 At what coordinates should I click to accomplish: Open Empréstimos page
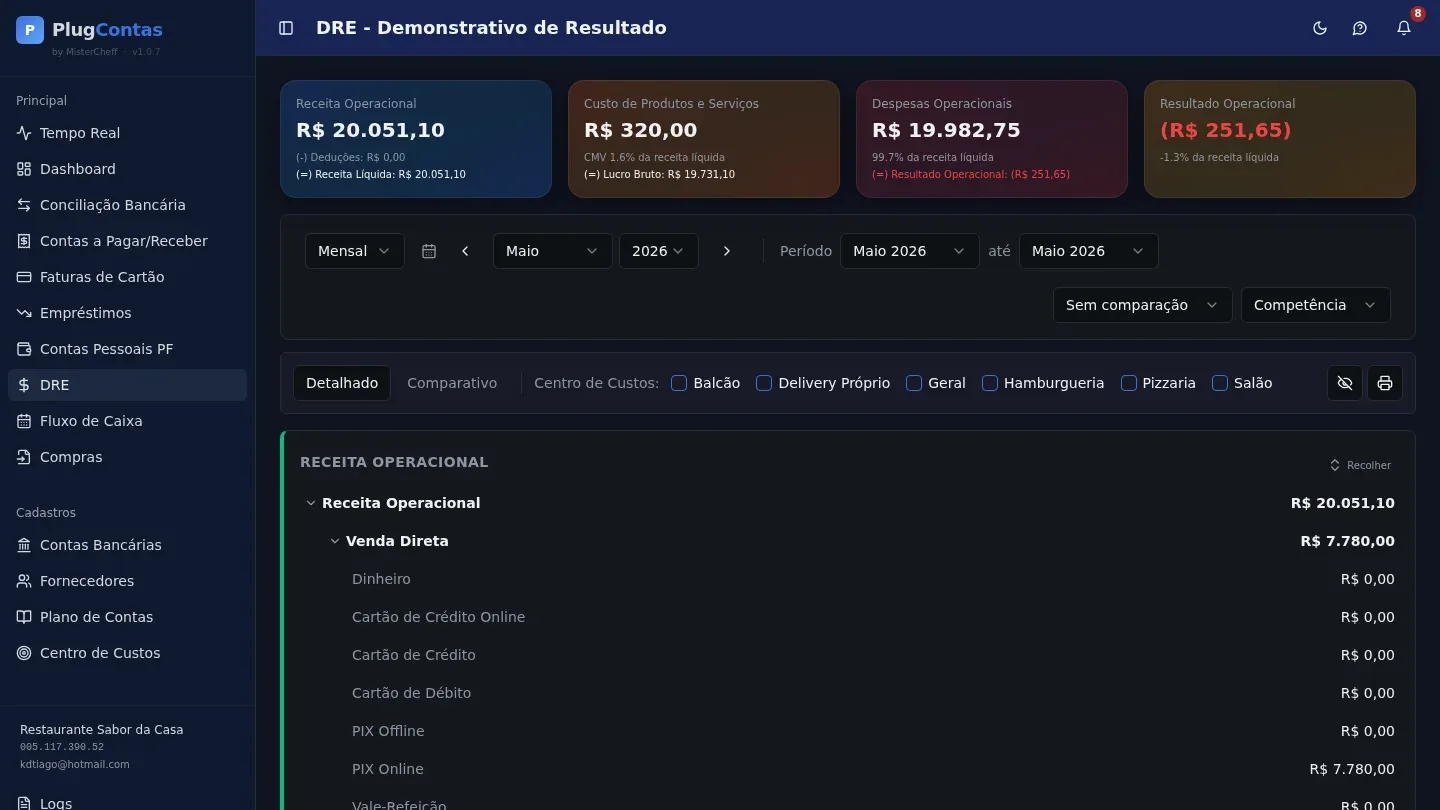tap(127, 313)
